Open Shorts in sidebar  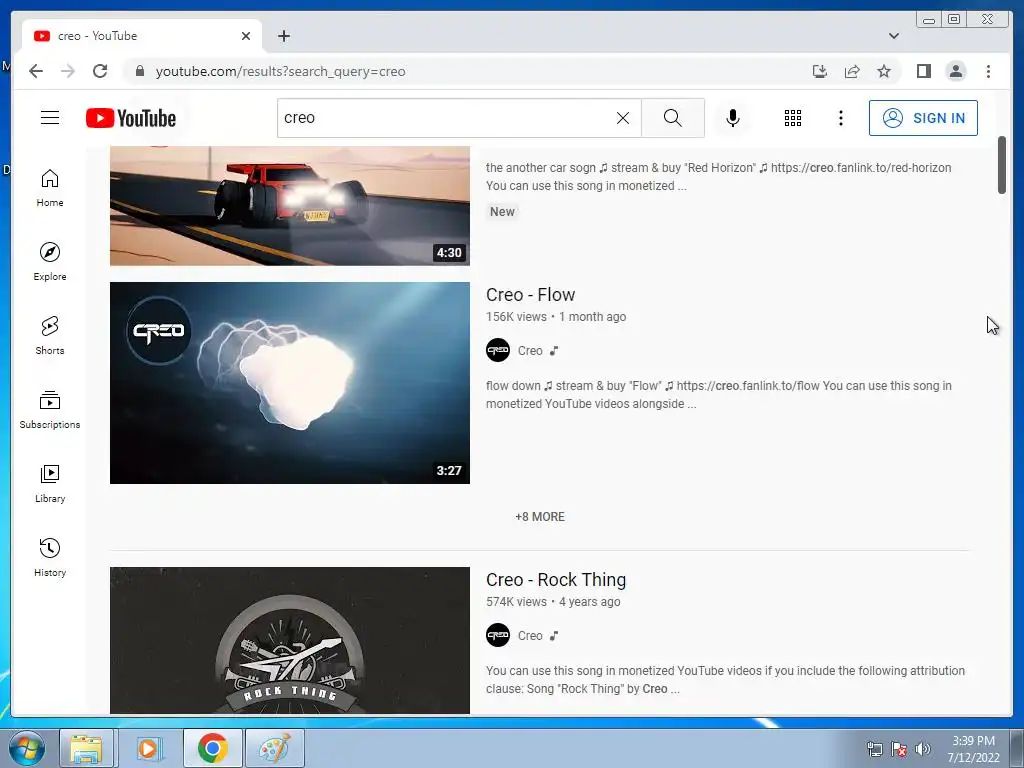[50, 336]
